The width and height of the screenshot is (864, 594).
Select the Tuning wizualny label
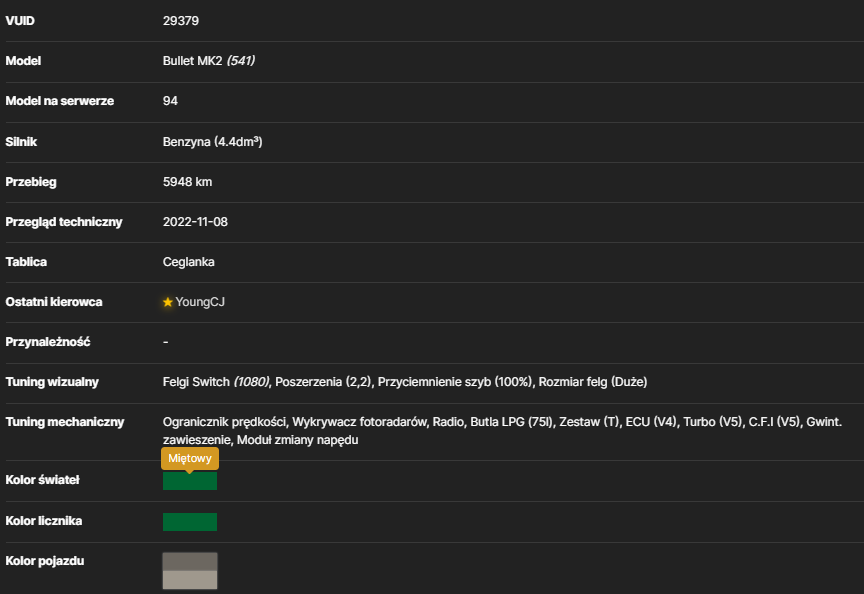point(52,382)
